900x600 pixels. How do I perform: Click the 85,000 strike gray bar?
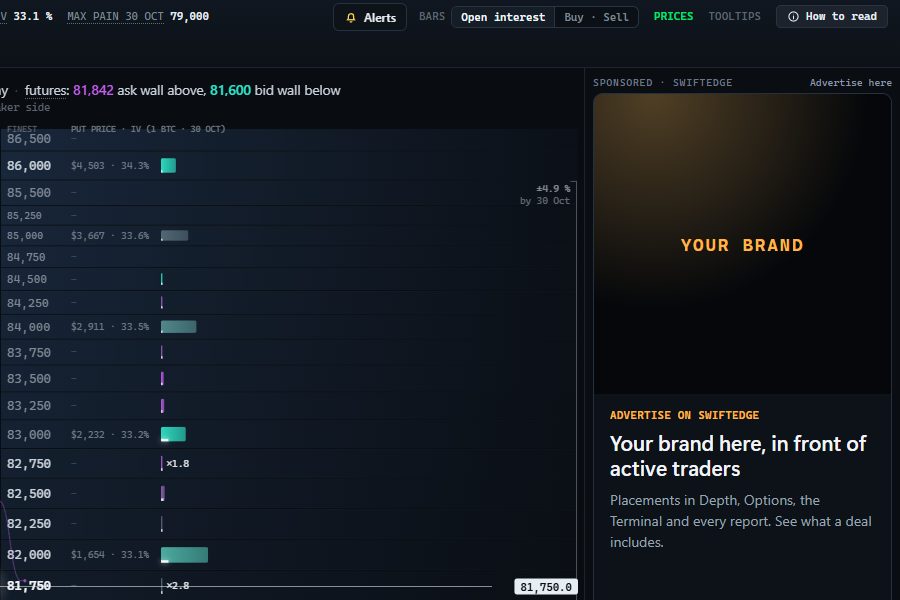pyautogui.click(x=174, y=235)
